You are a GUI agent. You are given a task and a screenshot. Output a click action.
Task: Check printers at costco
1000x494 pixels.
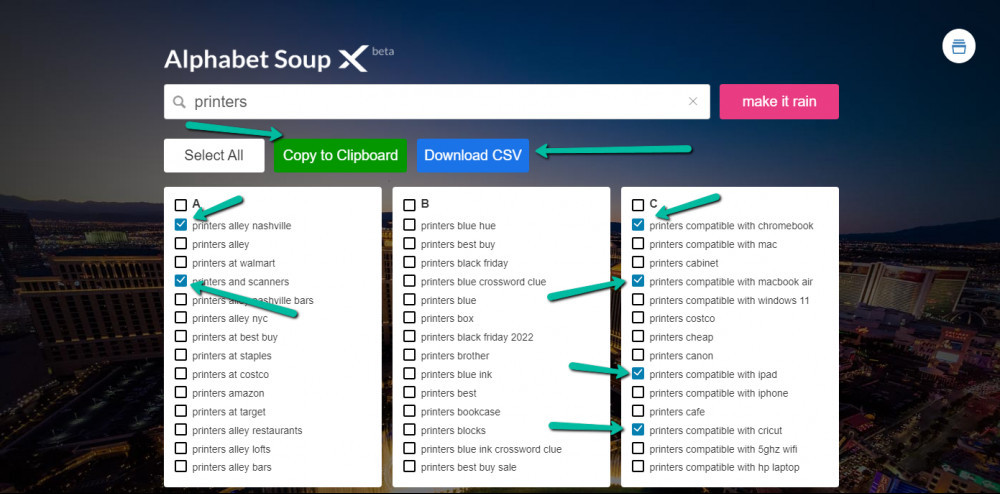tap(180, 374)
